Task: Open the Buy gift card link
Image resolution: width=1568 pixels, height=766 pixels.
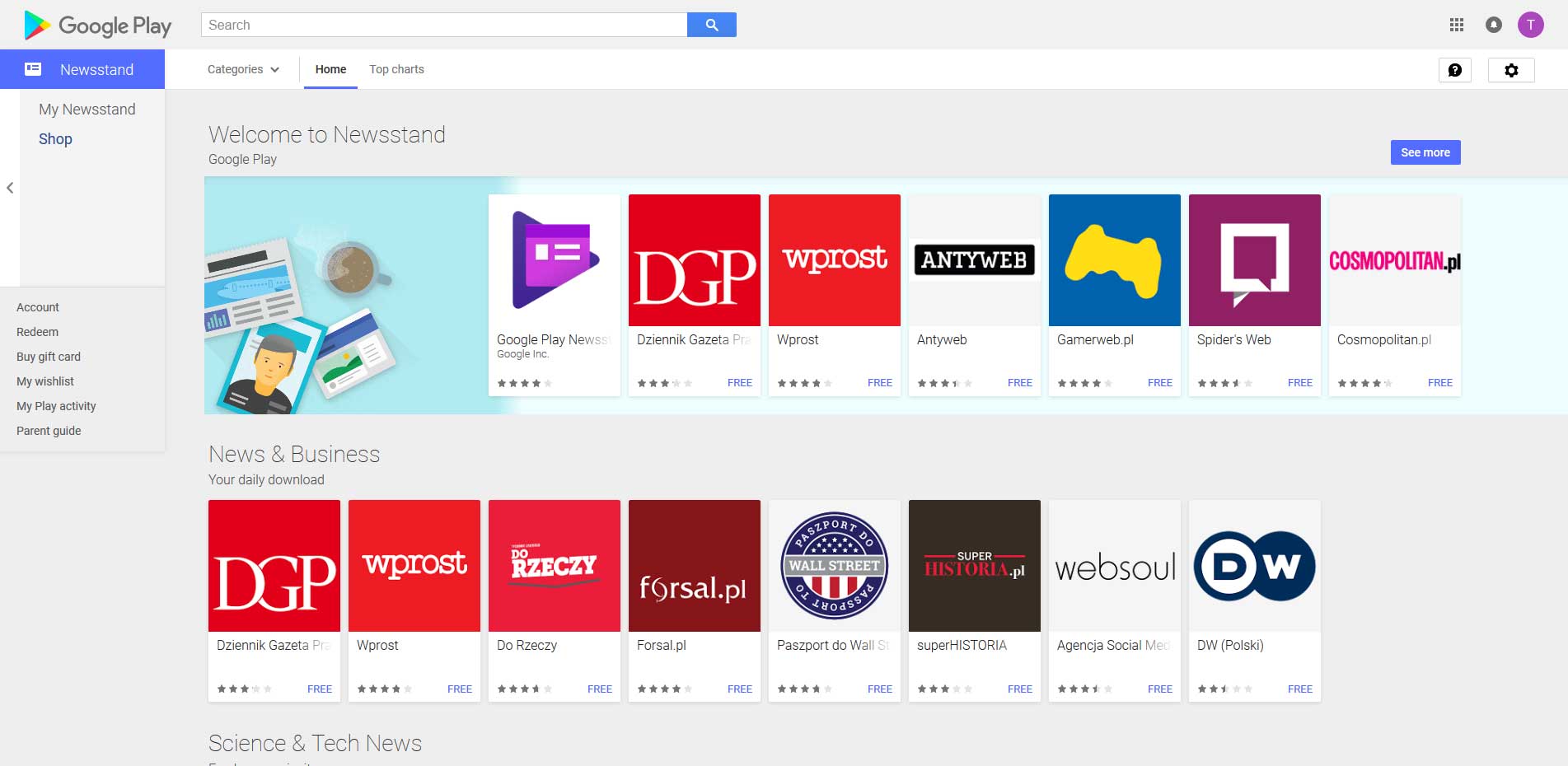Action: [x=49, y=357]
